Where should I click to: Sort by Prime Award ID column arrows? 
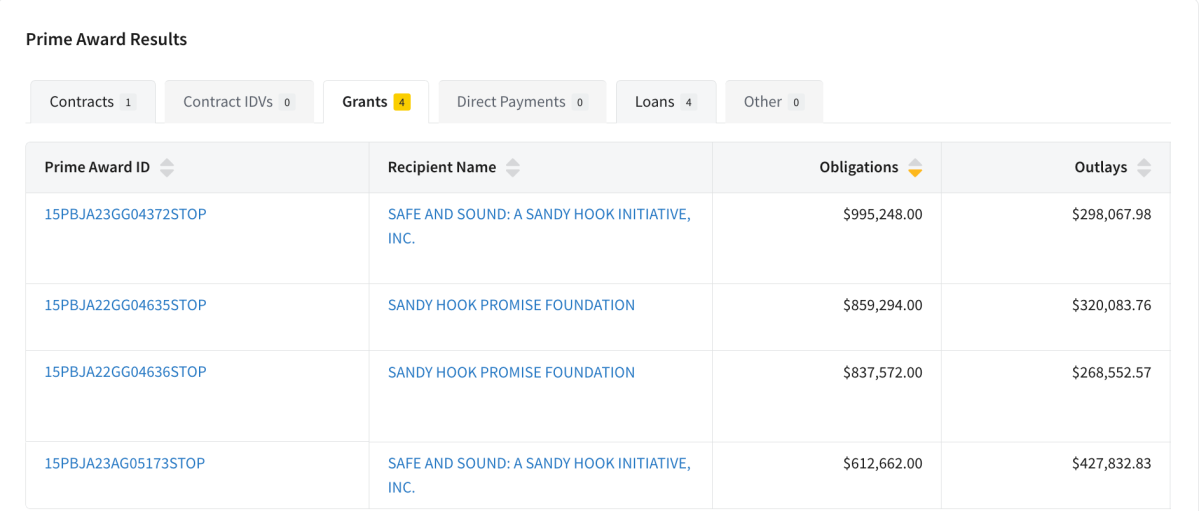coord(167,168)
